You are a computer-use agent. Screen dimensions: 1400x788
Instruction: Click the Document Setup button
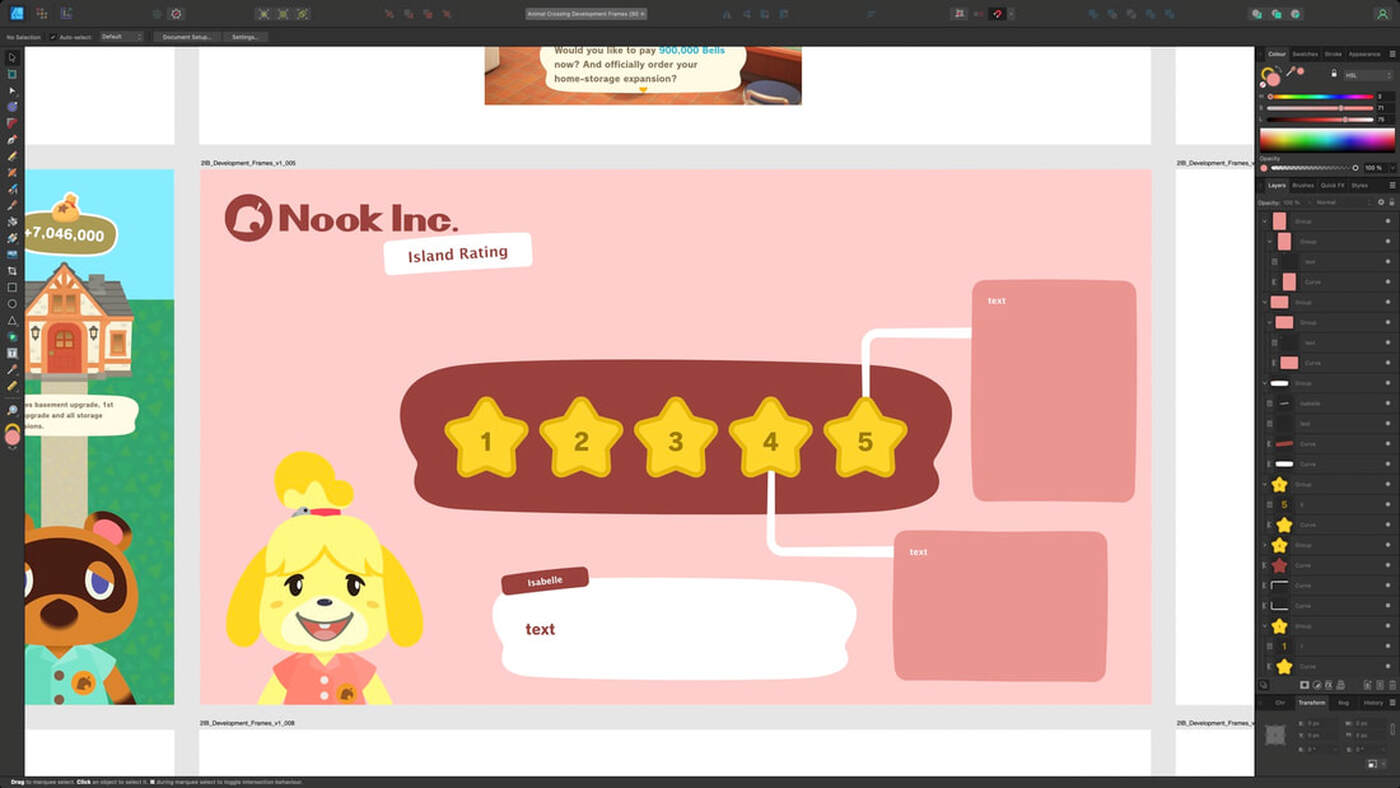click(x=187, y=37)
